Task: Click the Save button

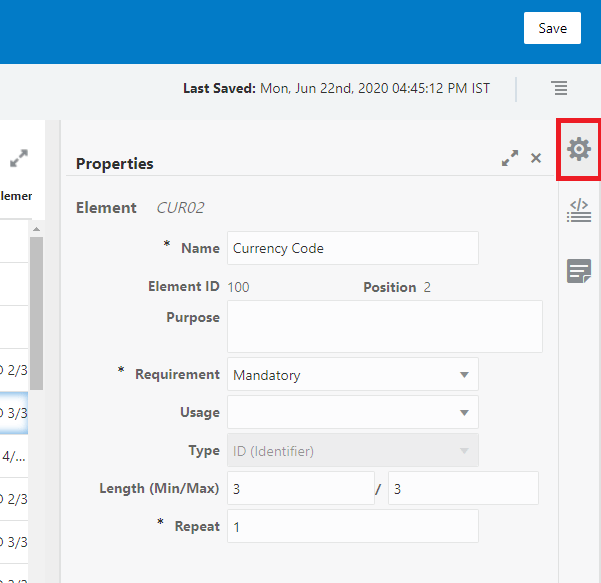Action: (552, 28)
